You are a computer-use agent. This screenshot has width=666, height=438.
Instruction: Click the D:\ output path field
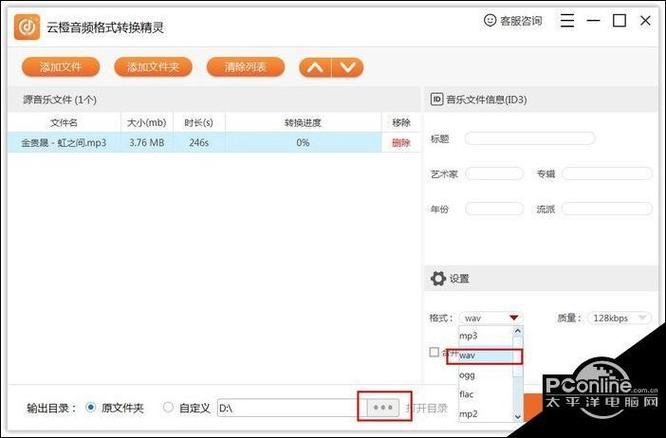tap(292, 408)
